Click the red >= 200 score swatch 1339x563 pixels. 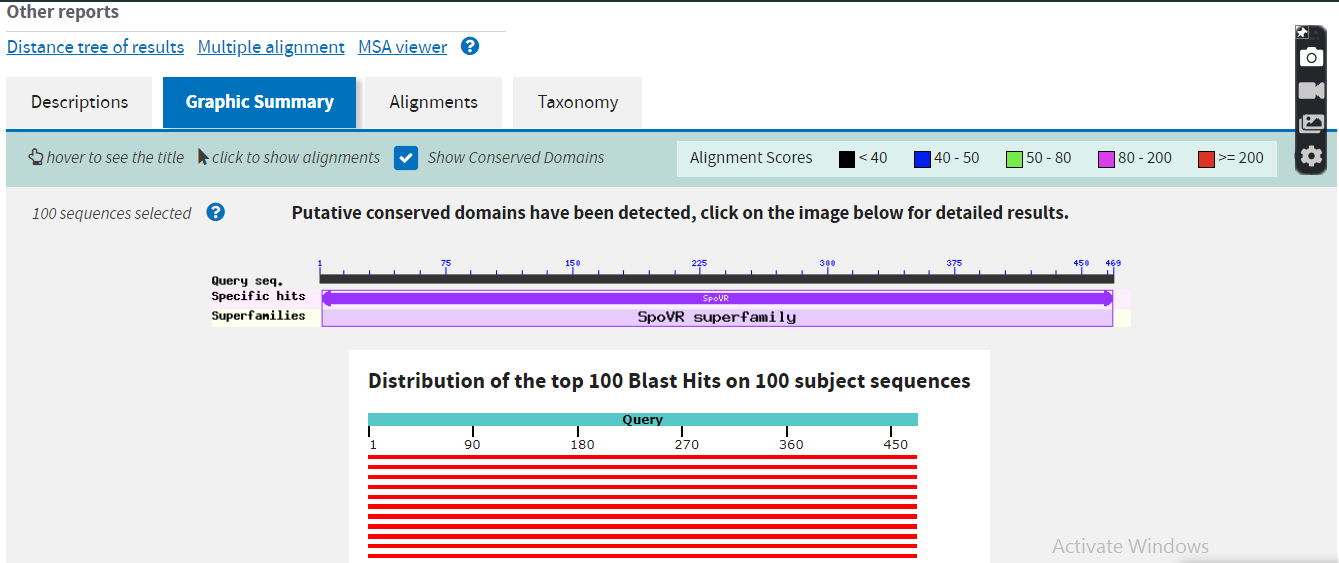[x=1206, y=159]
